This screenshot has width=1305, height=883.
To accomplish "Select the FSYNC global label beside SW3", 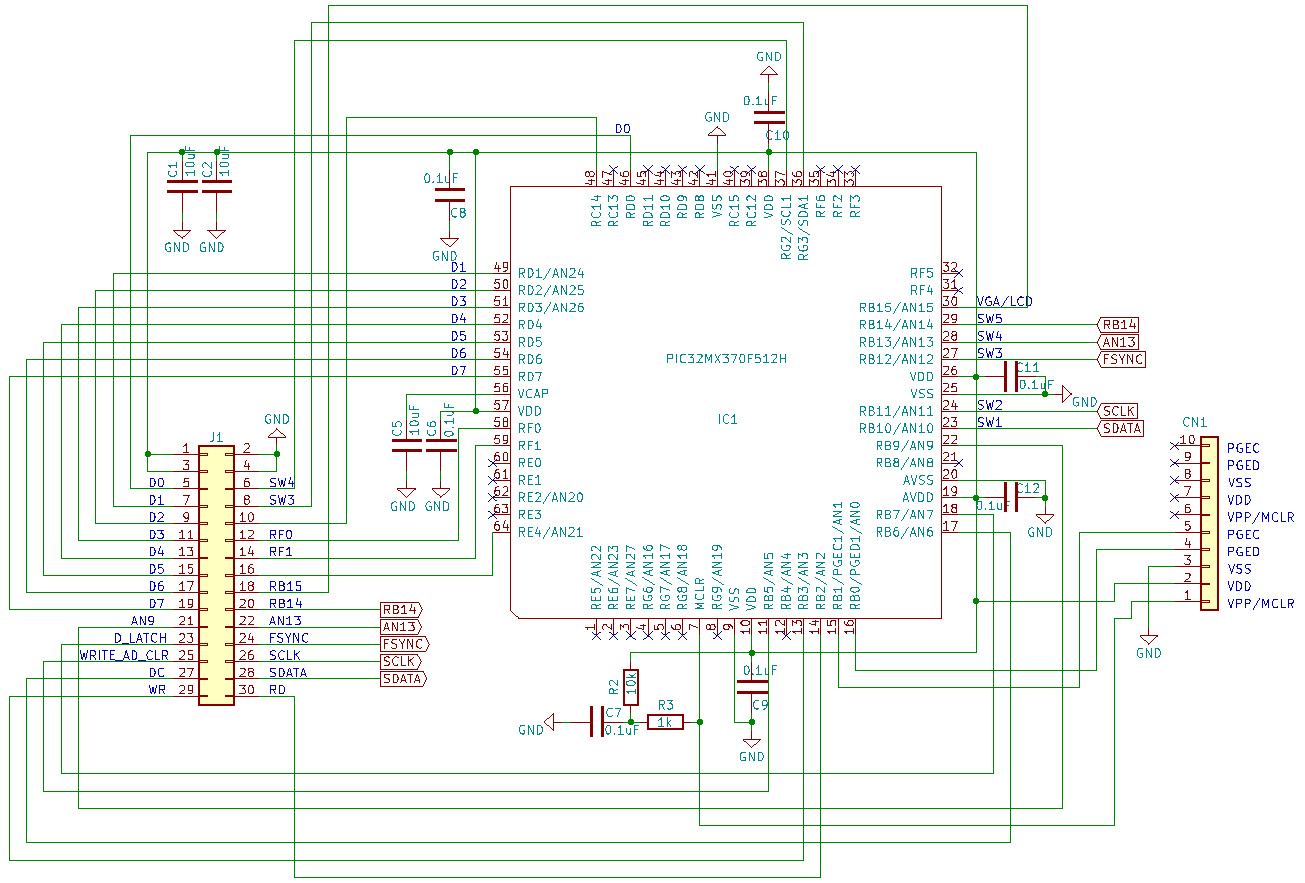I will click(1121, 359).
